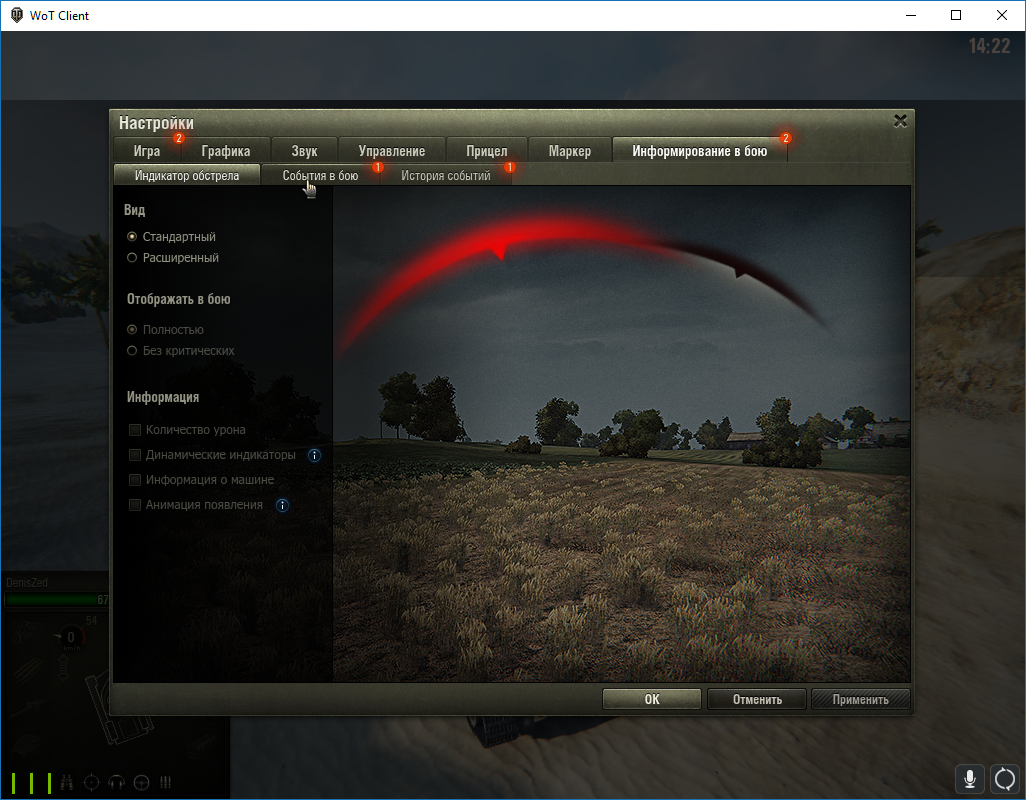Screen dimensions: 1026x800
Task: Click the circular refresh arrows icon
Action: click(1004, 779)
